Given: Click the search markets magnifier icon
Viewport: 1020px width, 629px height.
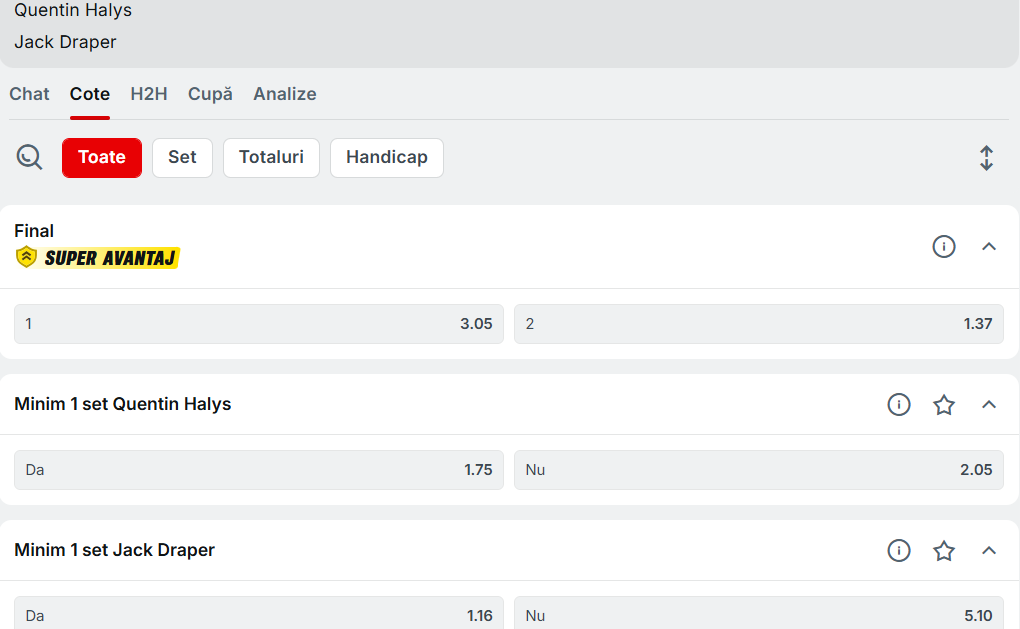Looking at the screenshot, I should (29, 157).
